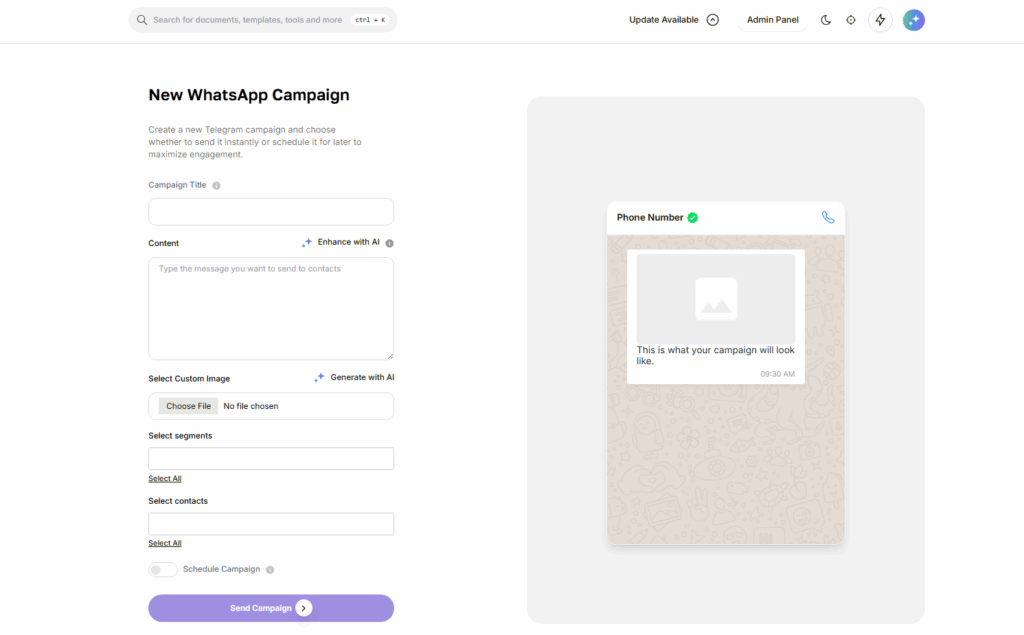Click the 09:30 AM timestamp
Screen dimensions: 1024x635
777,374
